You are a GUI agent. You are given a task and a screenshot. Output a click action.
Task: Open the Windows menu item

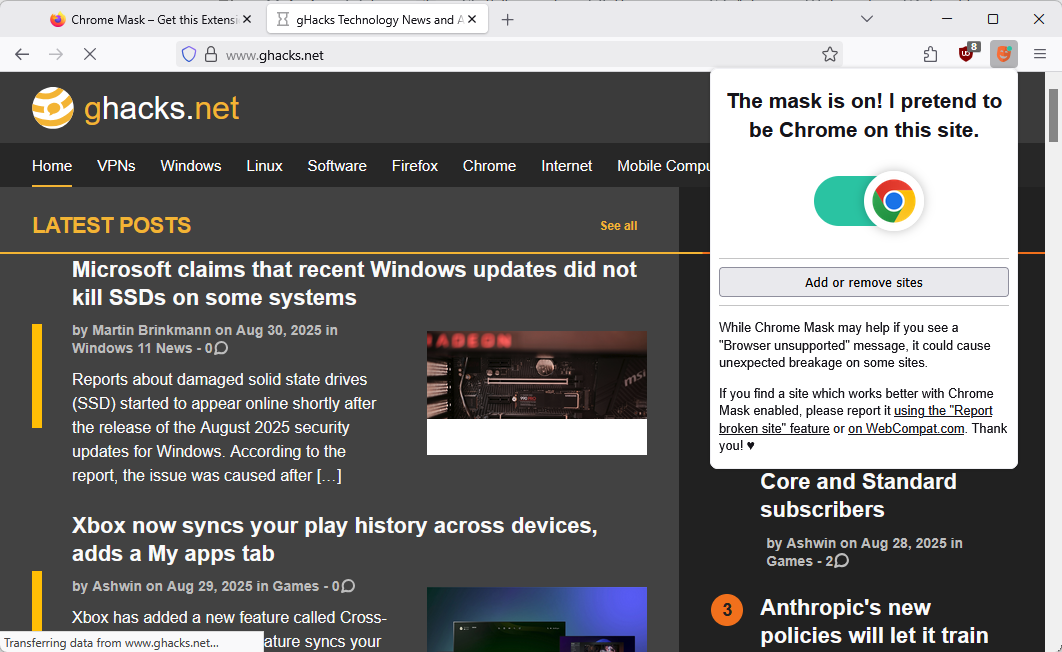pyautogui.click(x=191, y=166)
